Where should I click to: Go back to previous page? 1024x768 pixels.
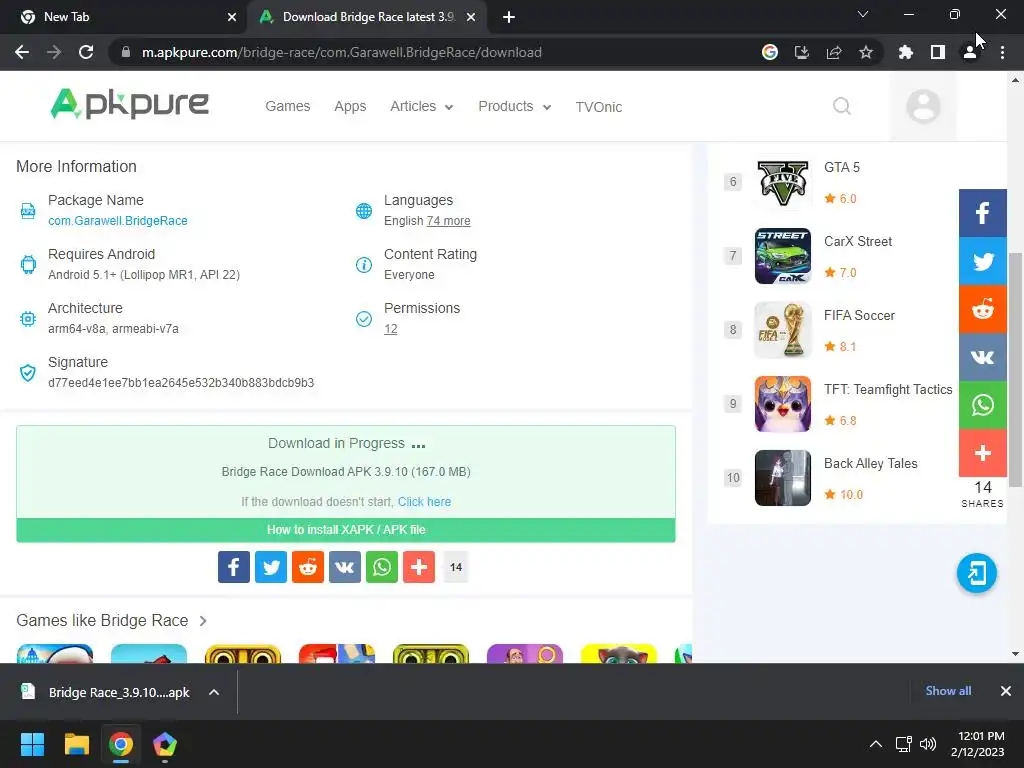point(22,52)
